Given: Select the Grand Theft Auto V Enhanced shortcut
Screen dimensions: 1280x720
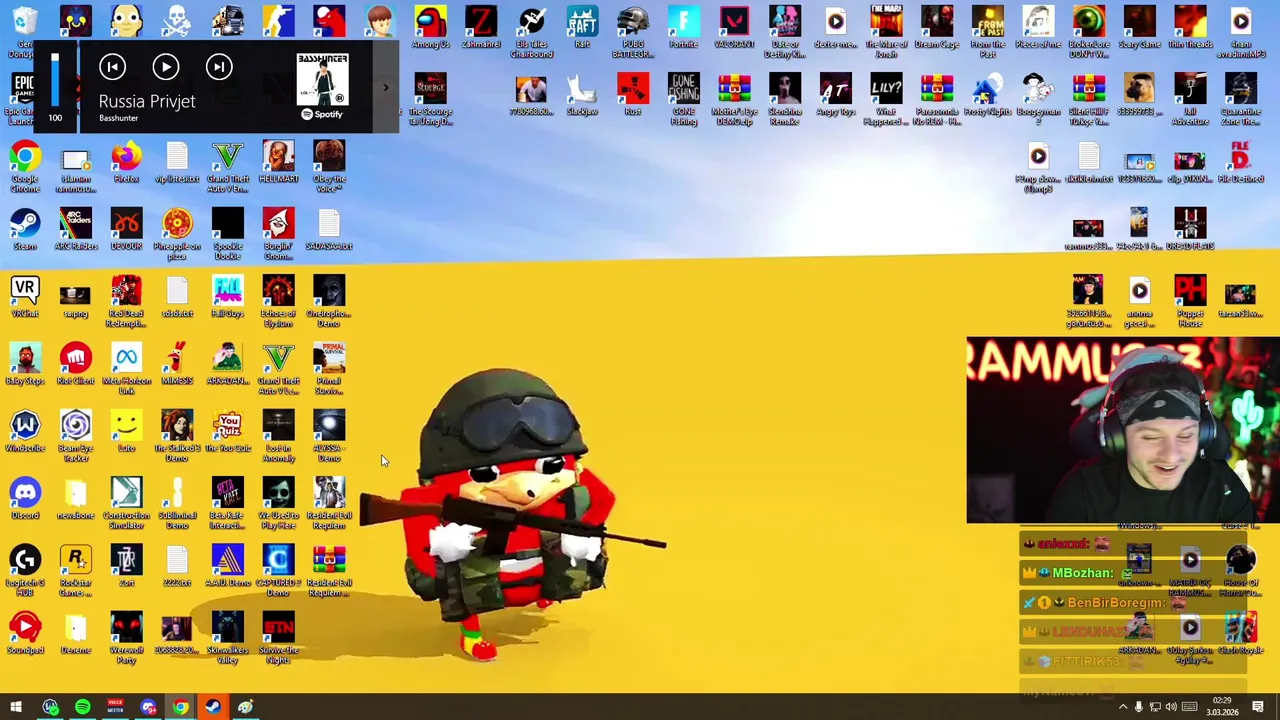Looking at the screenshot, I should click(x=227, y=168).
